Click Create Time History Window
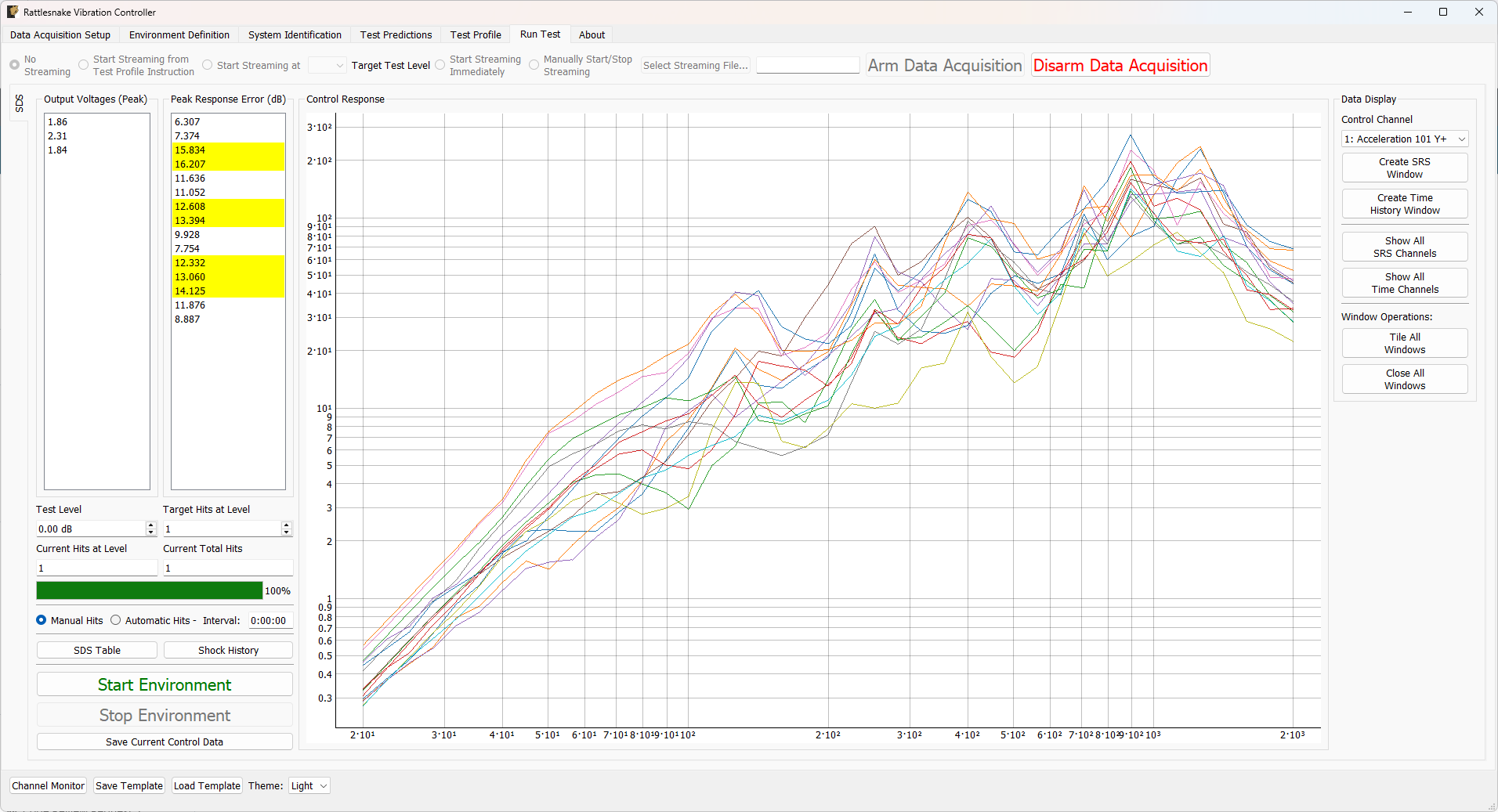This screenshot has width=1498, height=812. pyautogui.click(x=1405, y=204)
